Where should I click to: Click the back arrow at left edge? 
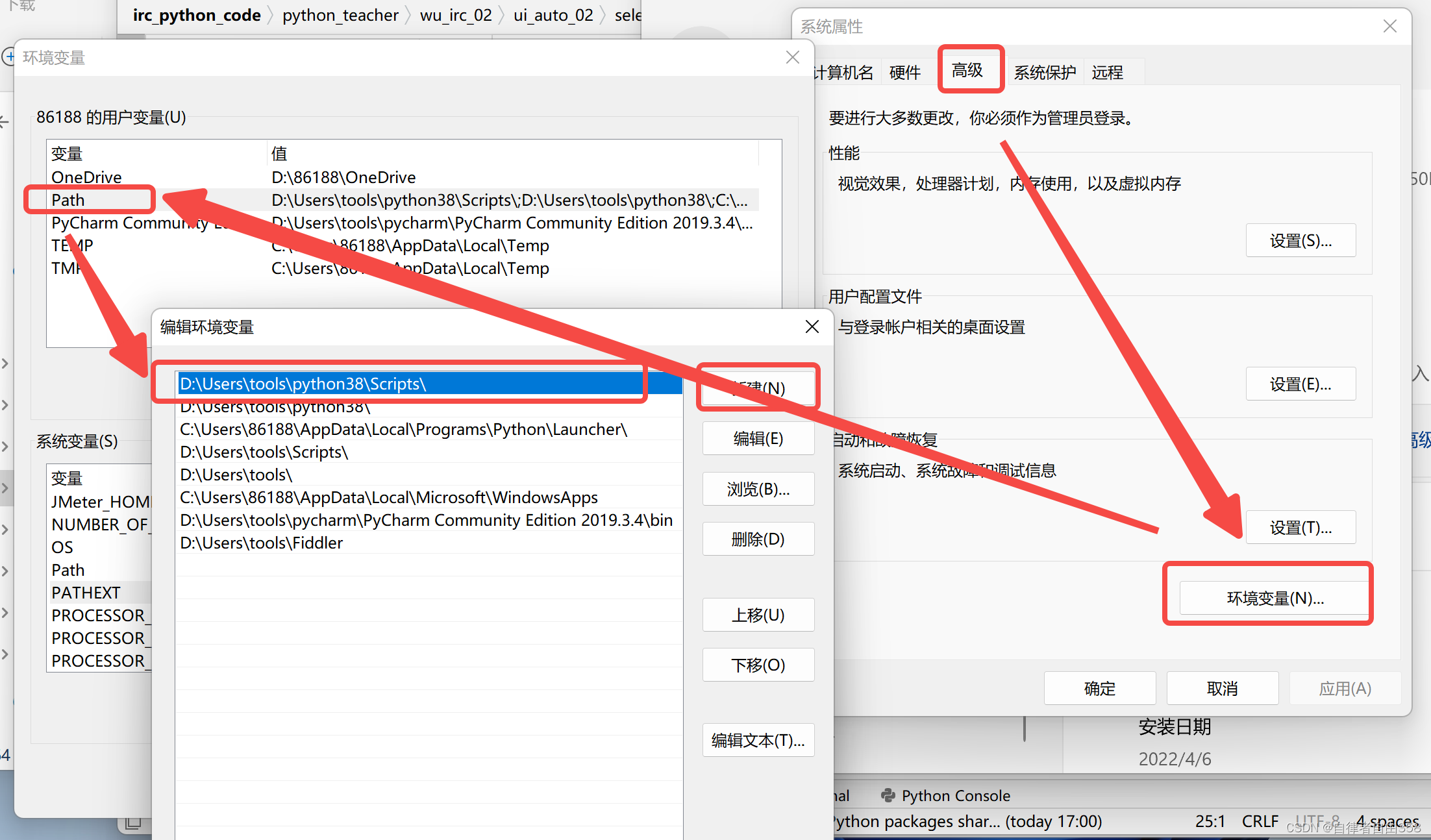4,121
